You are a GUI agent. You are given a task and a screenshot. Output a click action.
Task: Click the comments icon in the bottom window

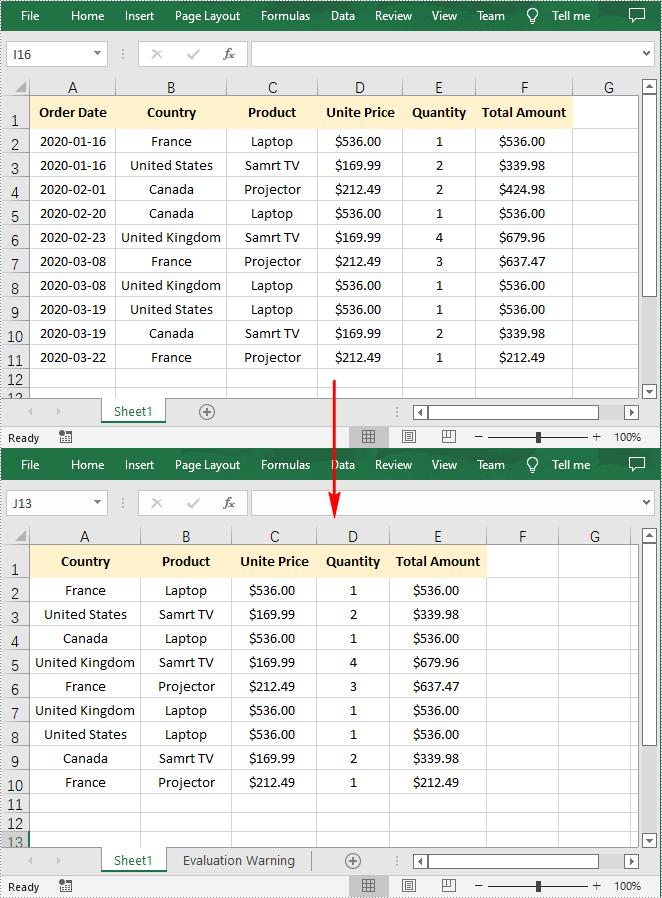637,464
